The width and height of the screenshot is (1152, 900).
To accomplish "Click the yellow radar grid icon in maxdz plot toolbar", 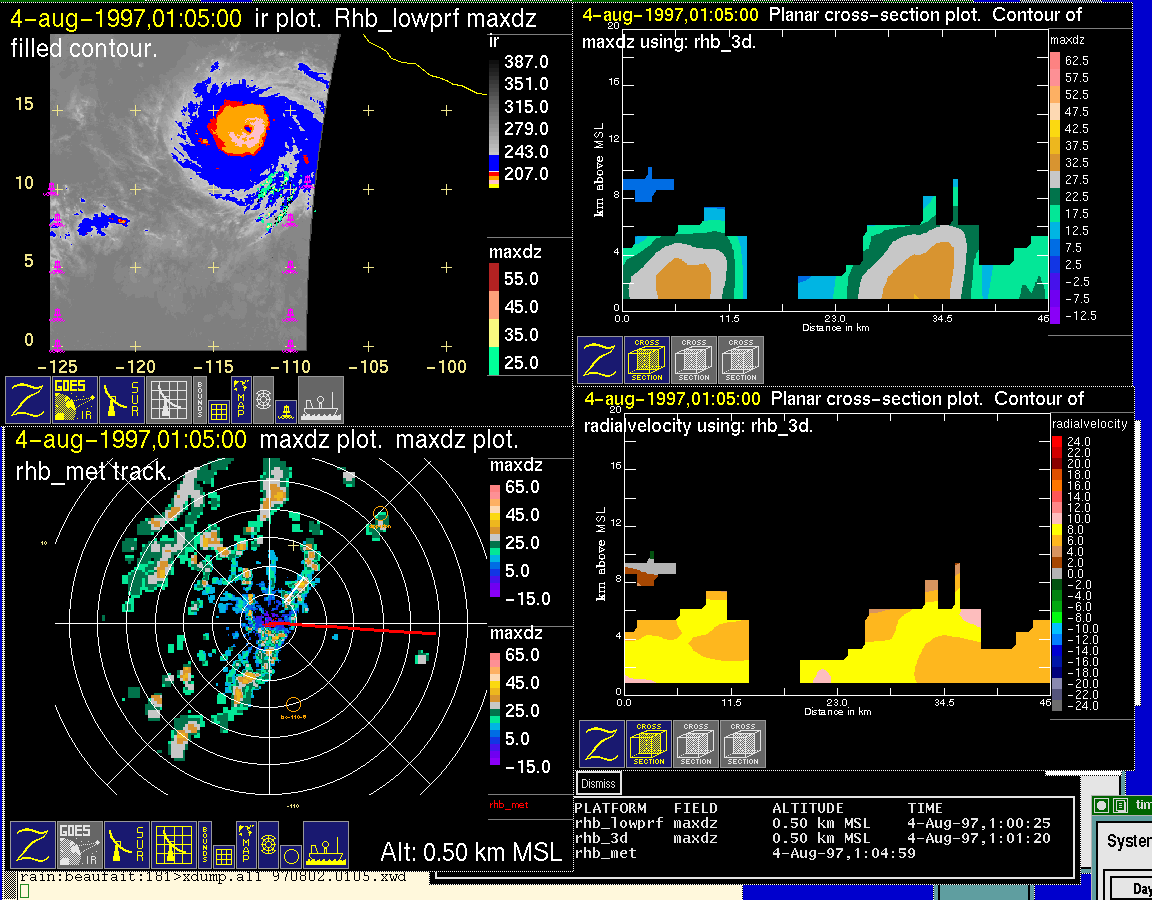I will (x=173, y=845).
